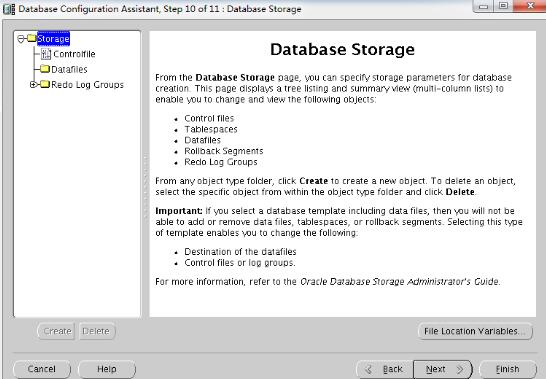Select the Storage tree item
546x379 pixels.
[53, 38]
